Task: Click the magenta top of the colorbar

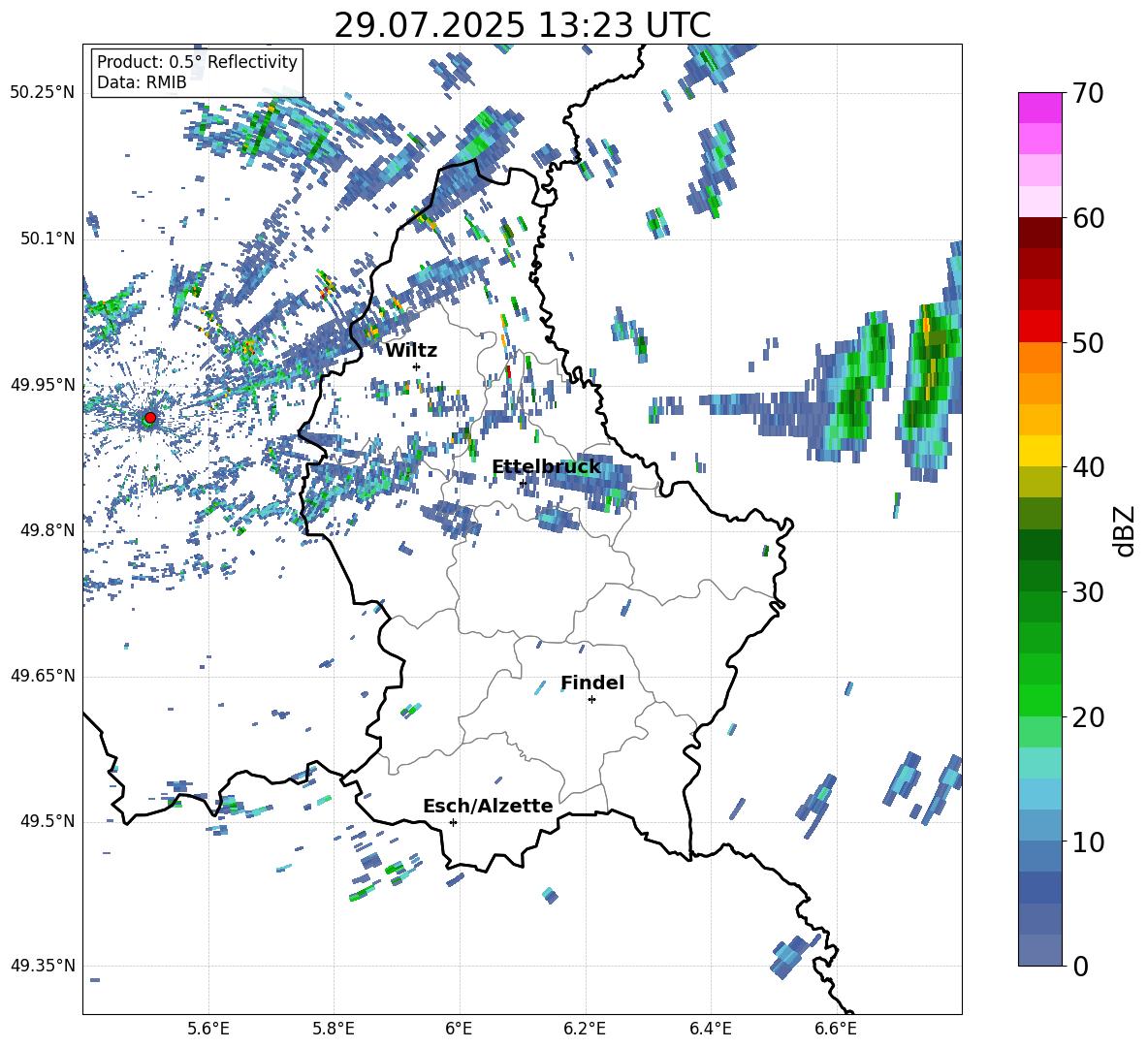Action: [x=1039, y=108]
